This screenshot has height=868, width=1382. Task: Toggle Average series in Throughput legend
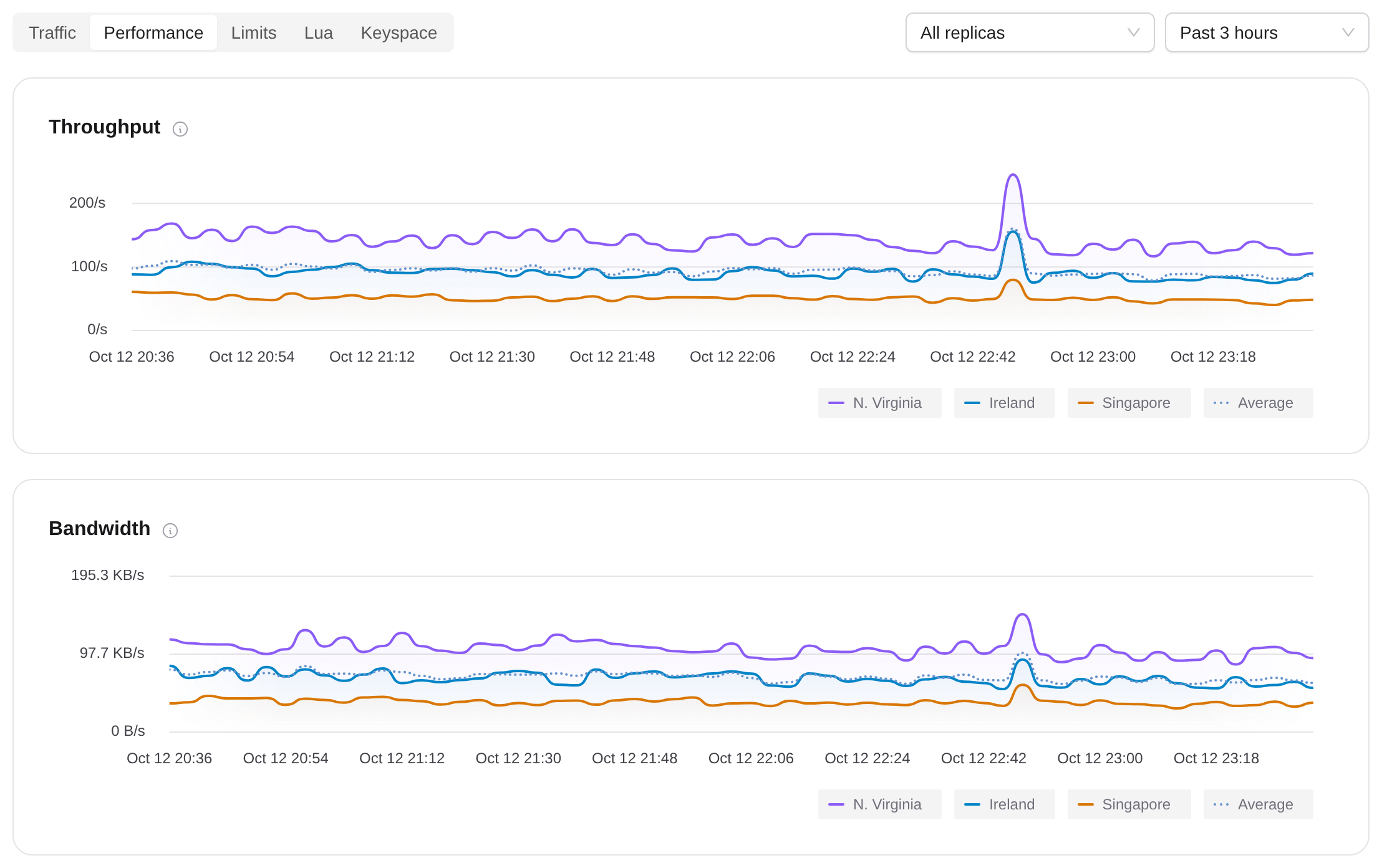tap(1258, 403)
